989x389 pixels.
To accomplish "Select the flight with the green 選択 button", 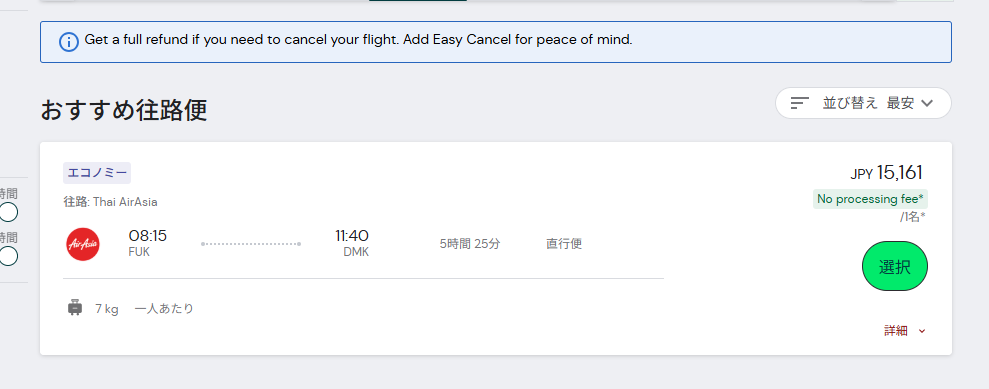I will (894, 266).
